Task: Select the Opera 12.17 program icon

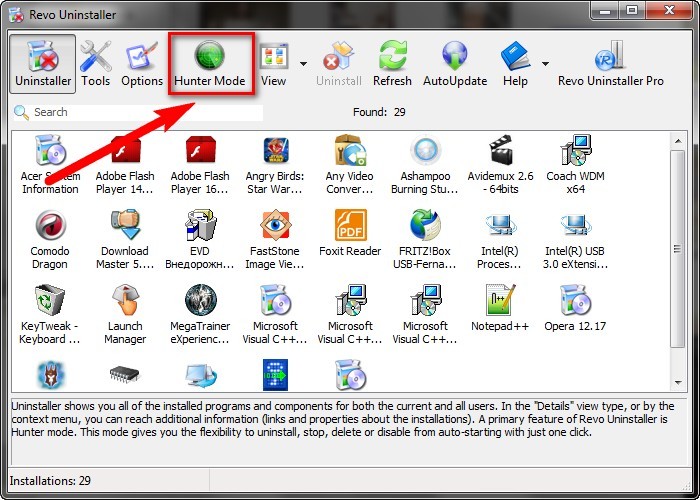Action: [x=575, y=308]
